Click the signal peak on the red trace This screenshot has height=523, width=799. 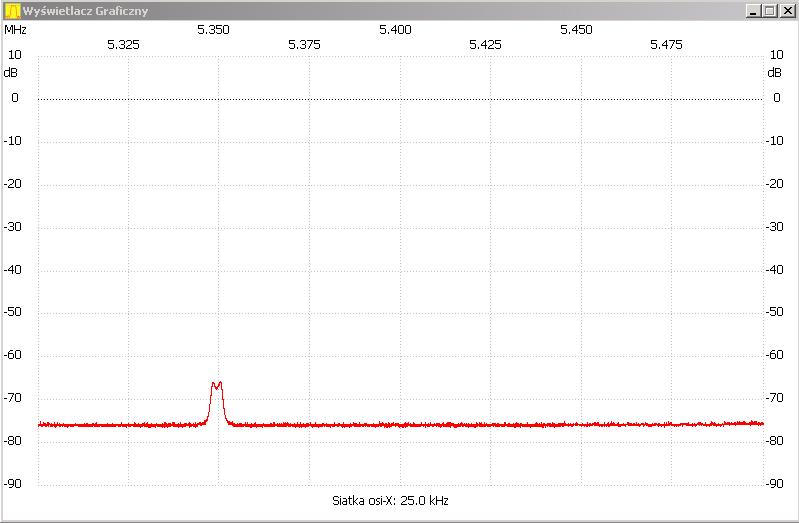click(x=216, y=383)
